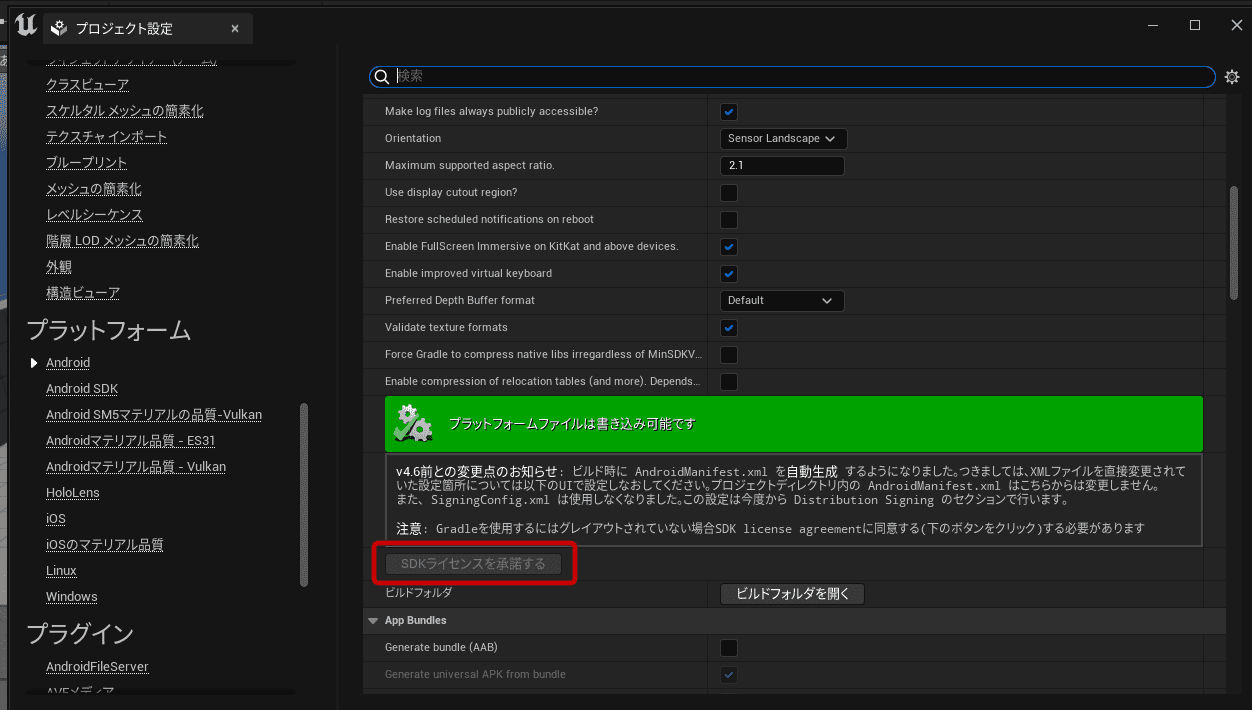Viewport: 1252px width, 710px height.
Task: Click the Maximum supported aspect ratio field
Action: click(782, 165)
